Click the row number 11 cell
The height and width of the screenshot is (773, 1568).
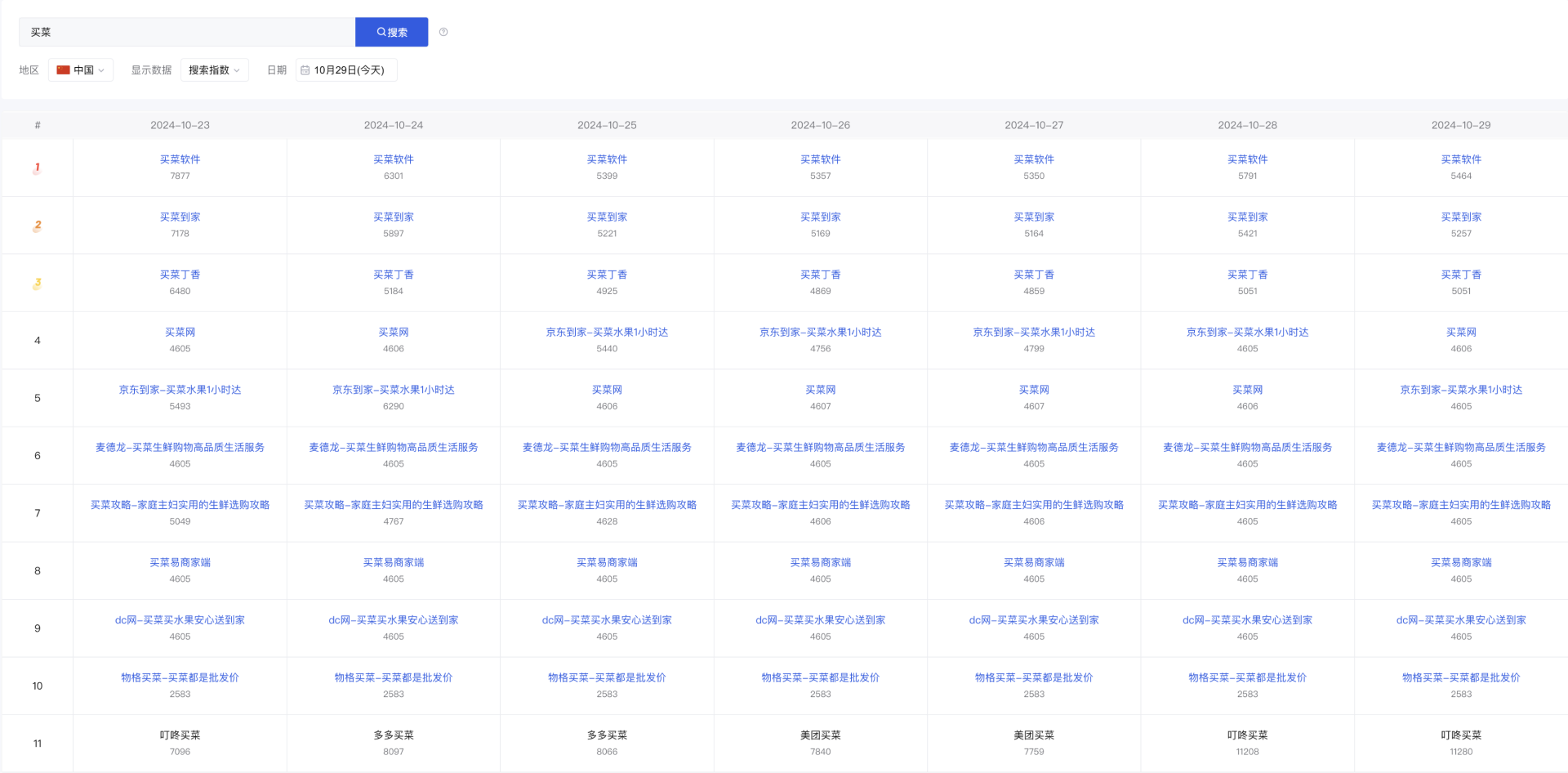[x=38, y=744]
